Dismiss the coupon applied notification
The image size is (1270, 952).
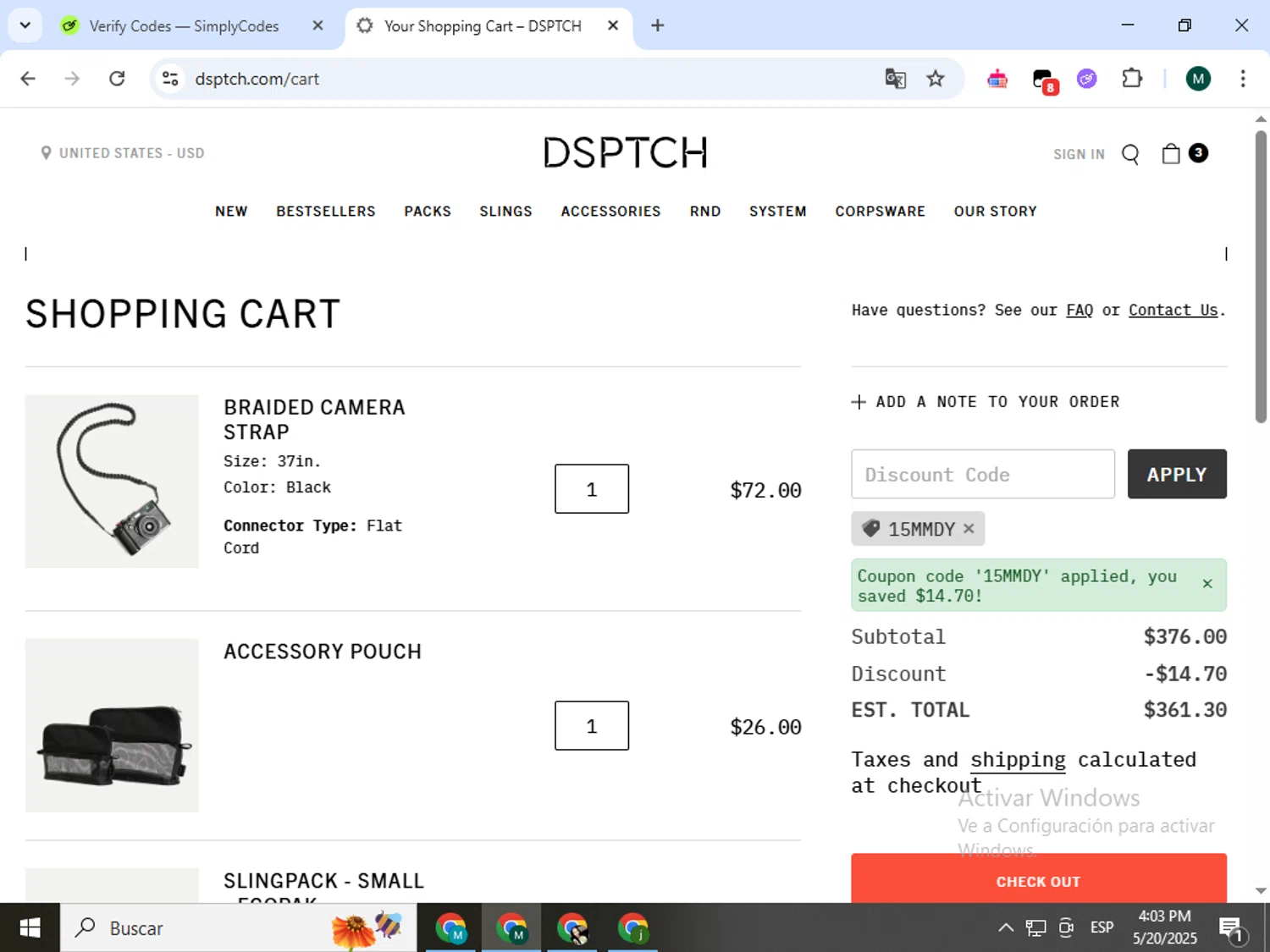coord(1207,584)
